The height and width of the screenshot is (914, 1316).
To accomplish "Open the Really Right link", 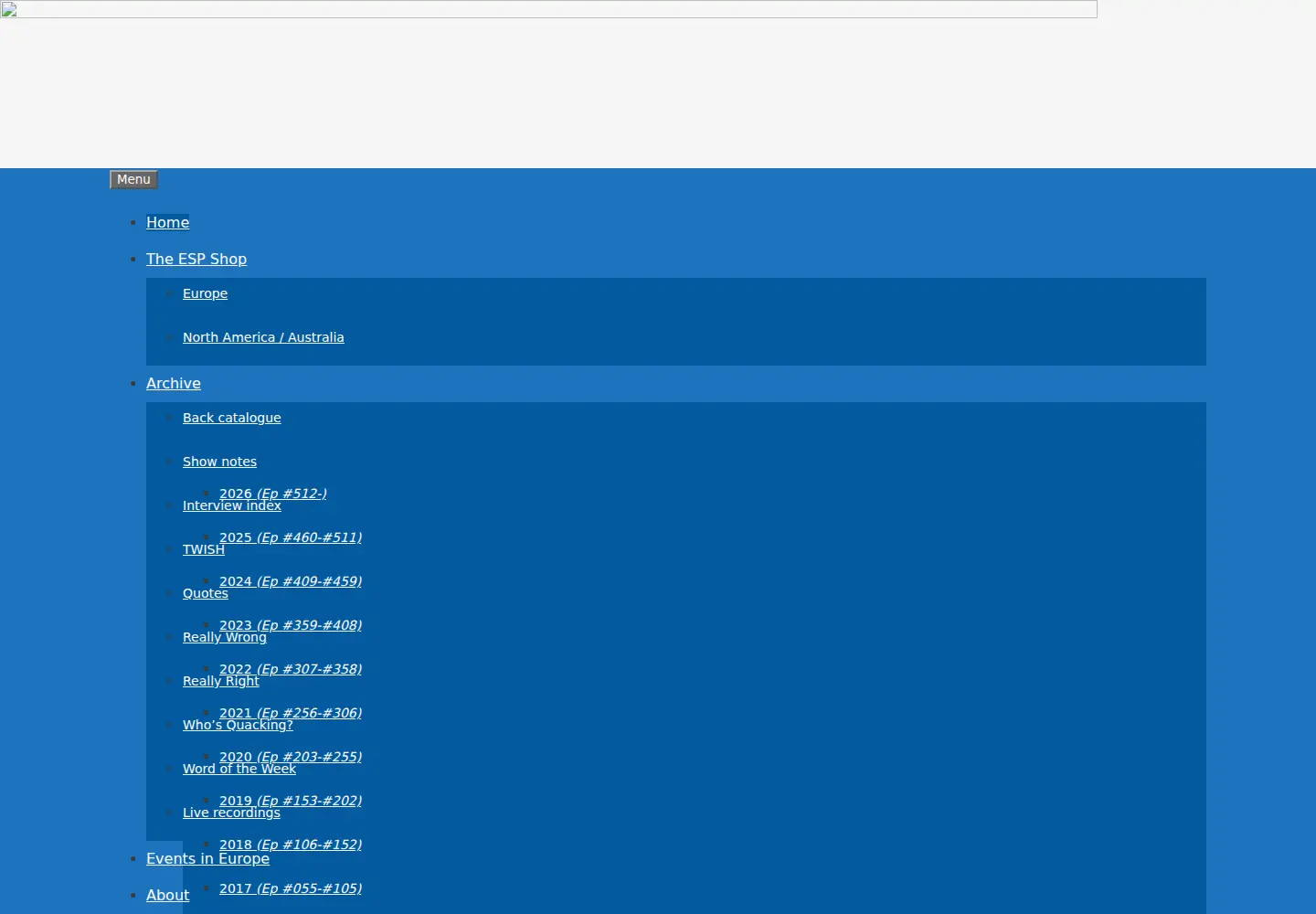I will coord(221,681).
